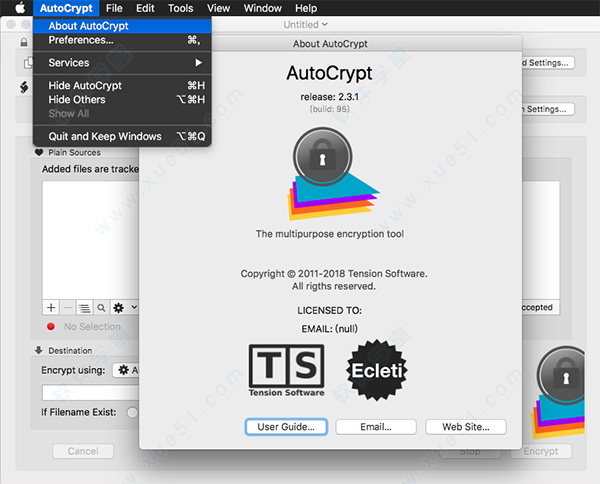Select Hide Others menu item

122,99
